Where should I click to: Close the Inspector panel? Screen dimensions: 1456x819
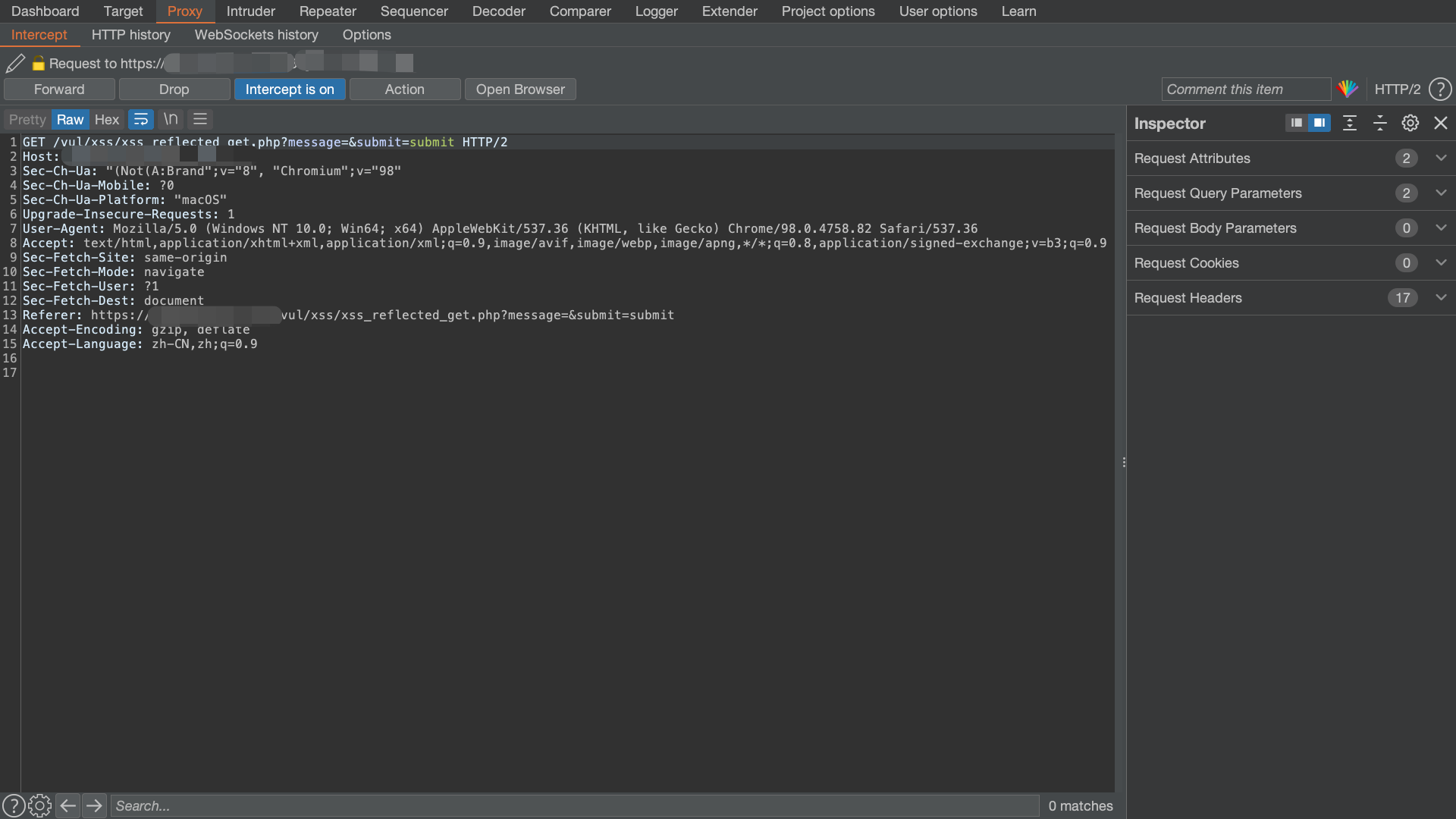pyautogui.click(x=1441, y=123)
